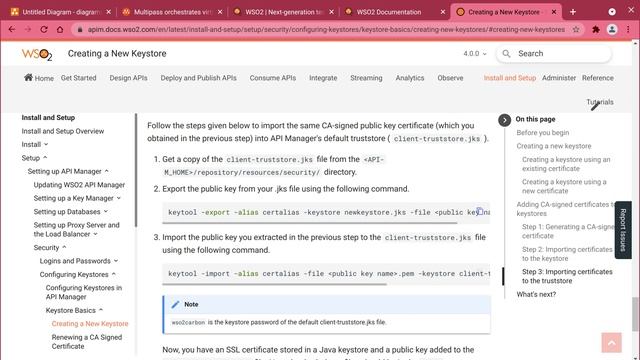Image resolution: width=640 pixels, height=360 pixels.
Task: Open Analytics nav item
Action: (410, 78)
